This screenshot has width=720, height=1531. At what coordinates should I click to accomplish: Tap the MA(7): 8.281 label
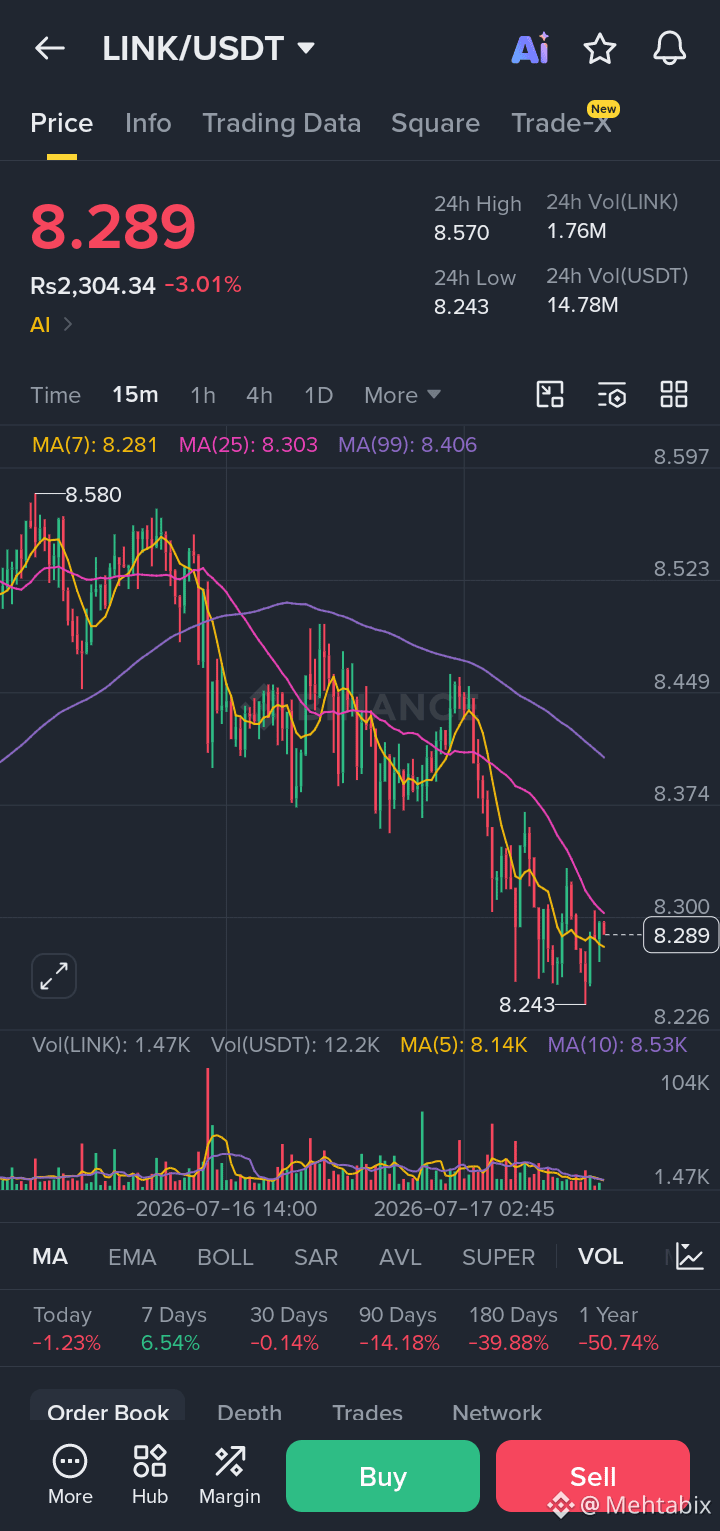95,445
